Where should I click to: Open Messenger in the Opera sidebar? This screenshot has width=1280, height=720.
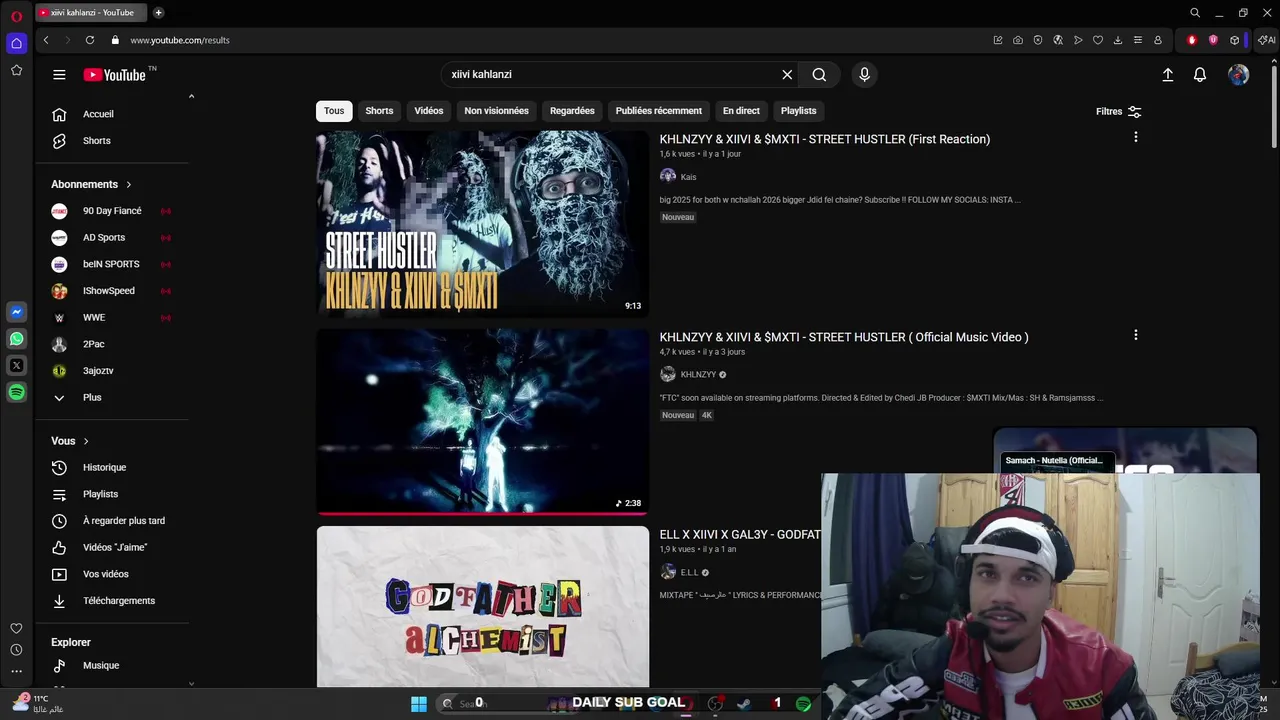pyautogui.click(x=16, y=312)
